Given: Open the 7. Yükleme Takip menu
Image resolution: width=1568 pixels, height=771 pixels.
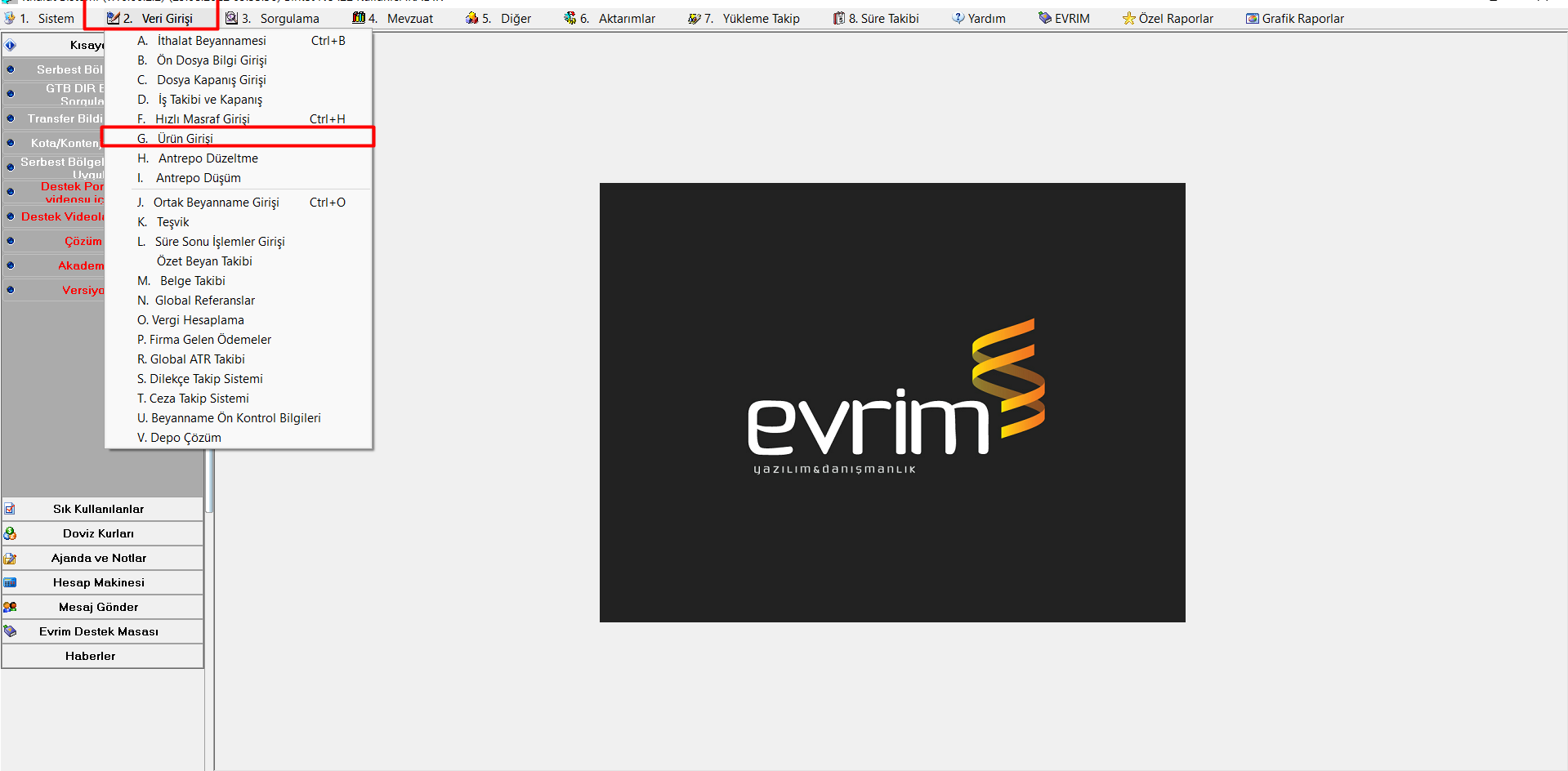Looking at the screenshot, I should pos(744,18).
